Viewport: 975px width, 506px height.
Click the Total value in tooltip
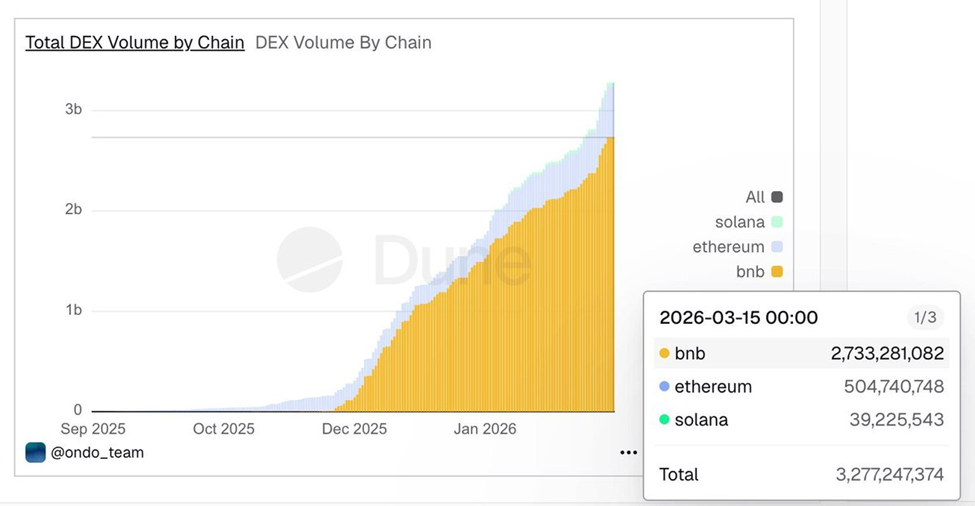890,475
